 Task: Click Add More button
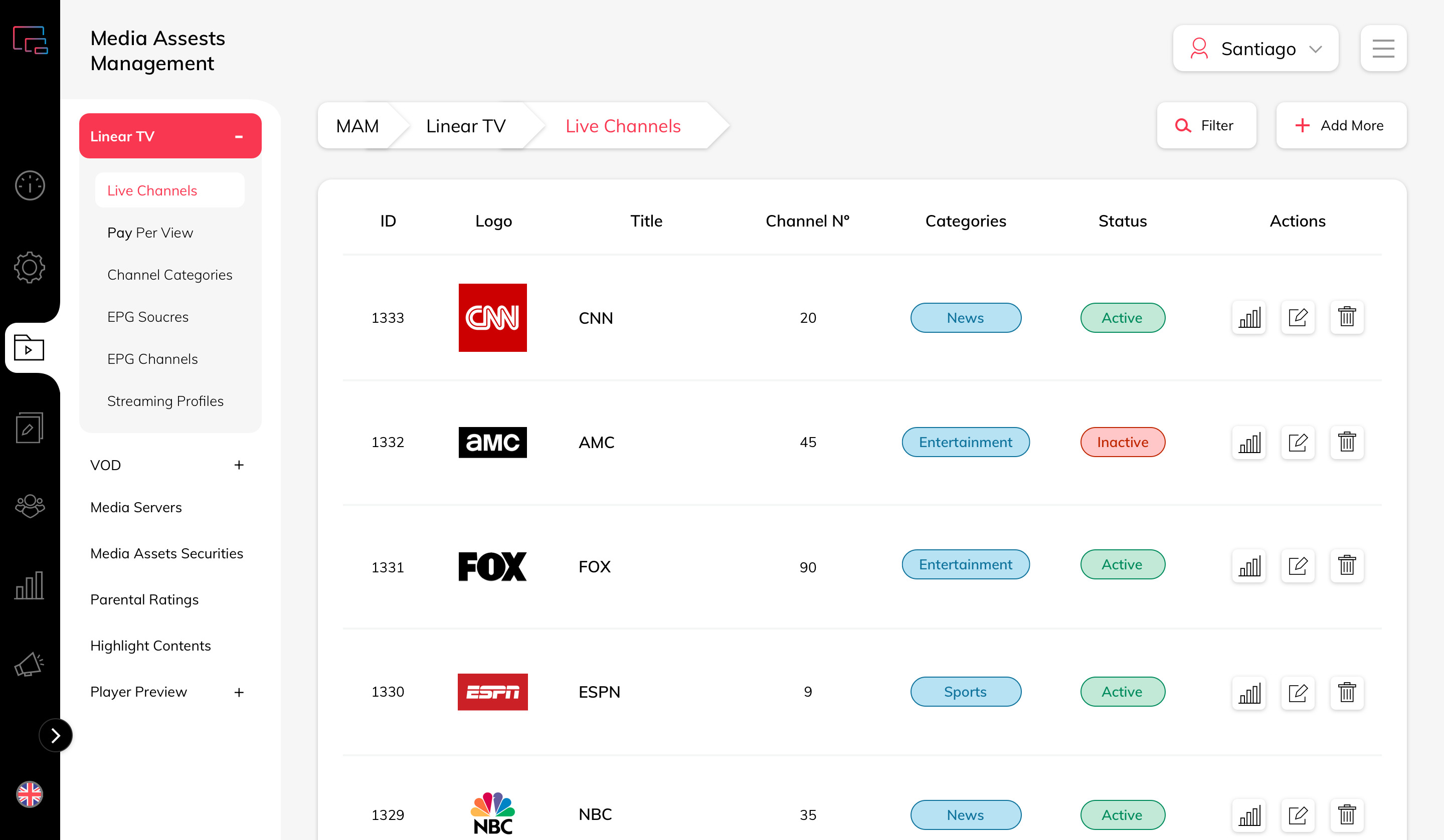point(1341,125)
